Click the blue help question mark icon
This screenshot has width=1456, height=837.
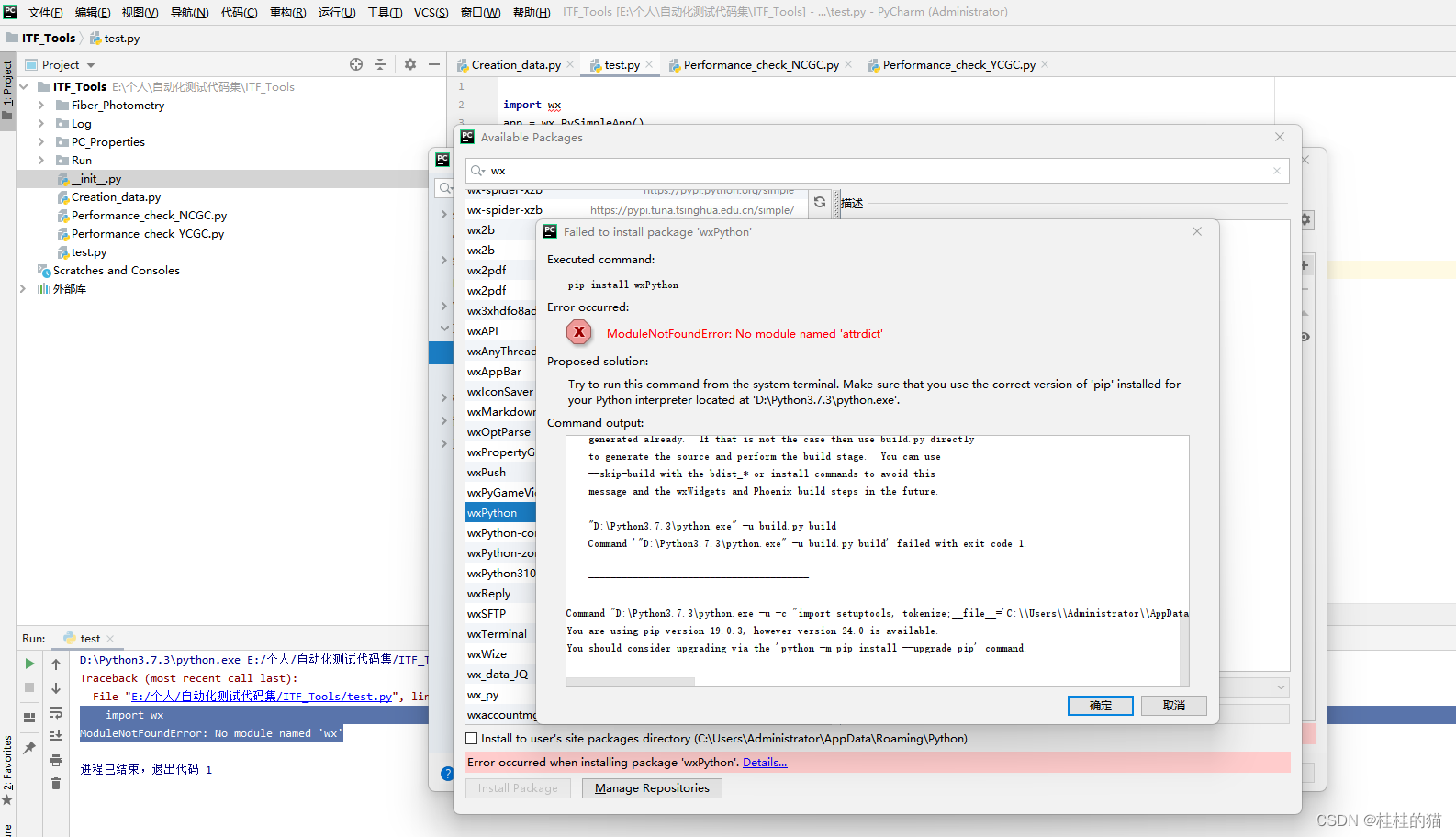click(x=447, y=774)
